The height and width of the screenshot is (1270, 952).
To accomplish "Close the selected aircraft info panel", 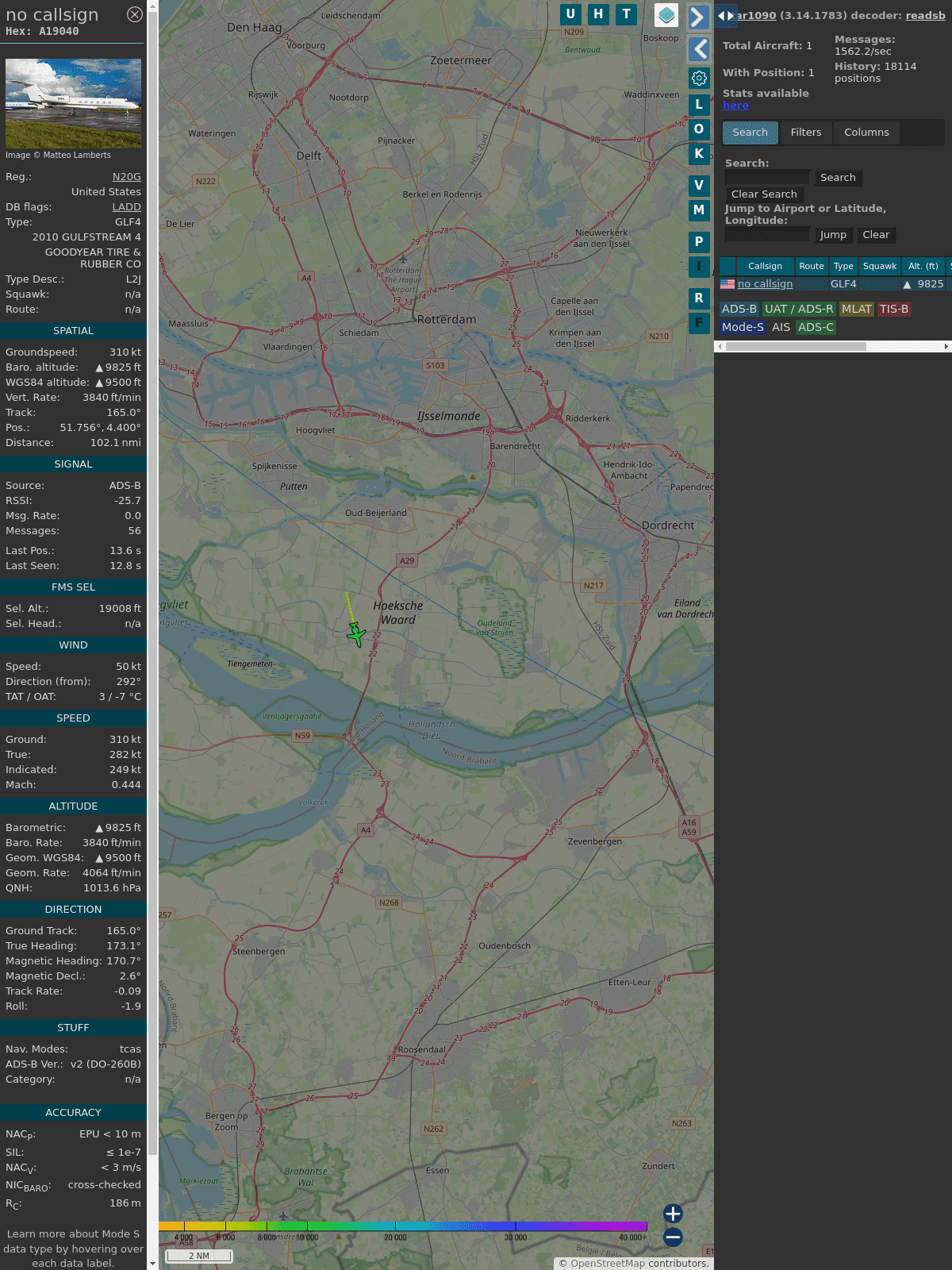I will [135, 14].
